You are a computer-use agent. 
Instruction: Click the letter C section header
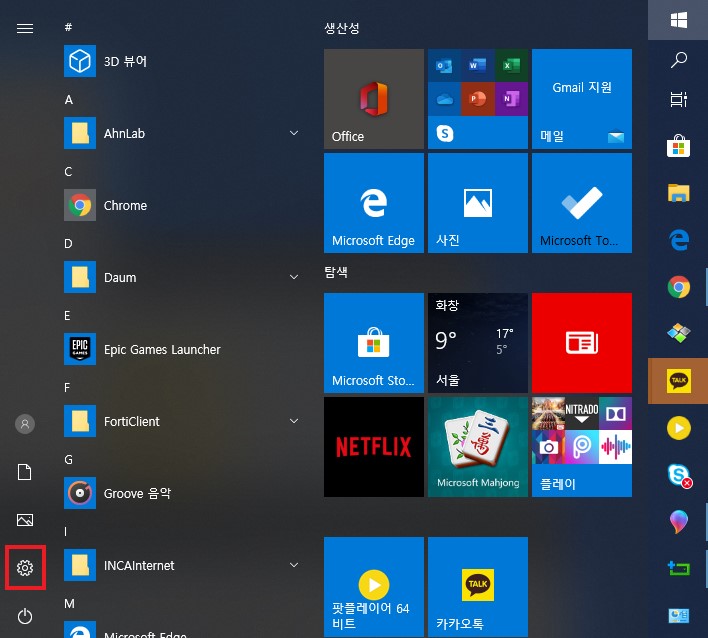click(68, 172)
